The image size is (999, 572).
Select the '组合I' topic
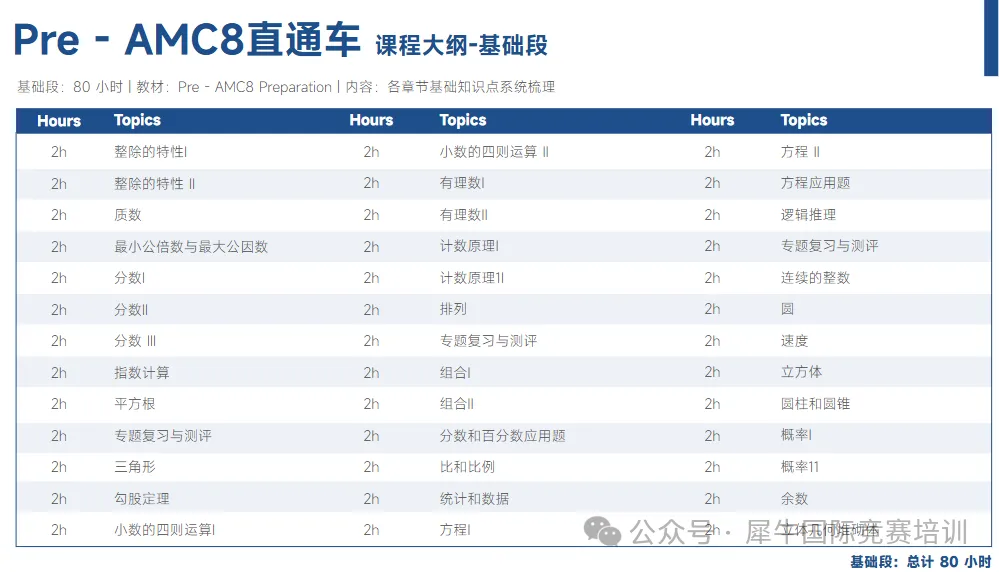pyautogui.click(x=455, y=373)
